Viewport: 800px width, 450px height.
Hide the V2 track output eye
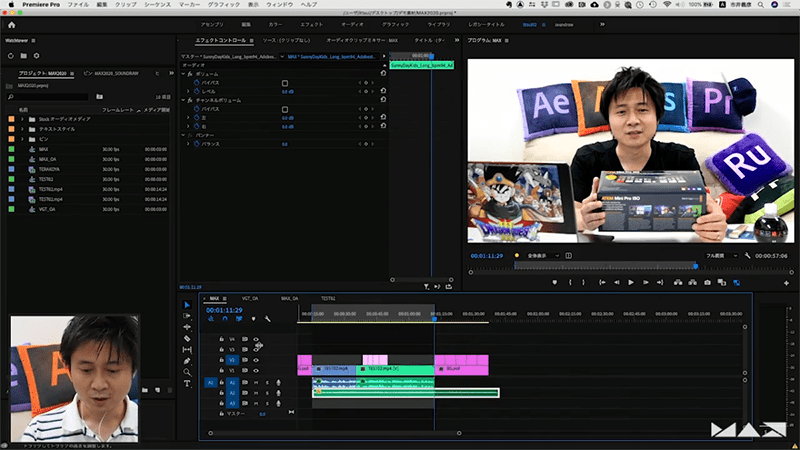[256, 360]
